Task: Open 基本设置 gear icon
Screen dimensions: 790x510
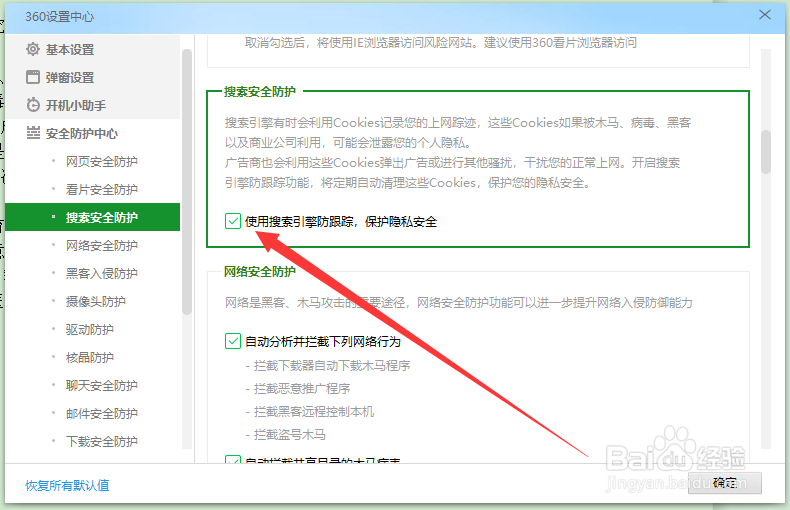Action: [x=33, y=49]
